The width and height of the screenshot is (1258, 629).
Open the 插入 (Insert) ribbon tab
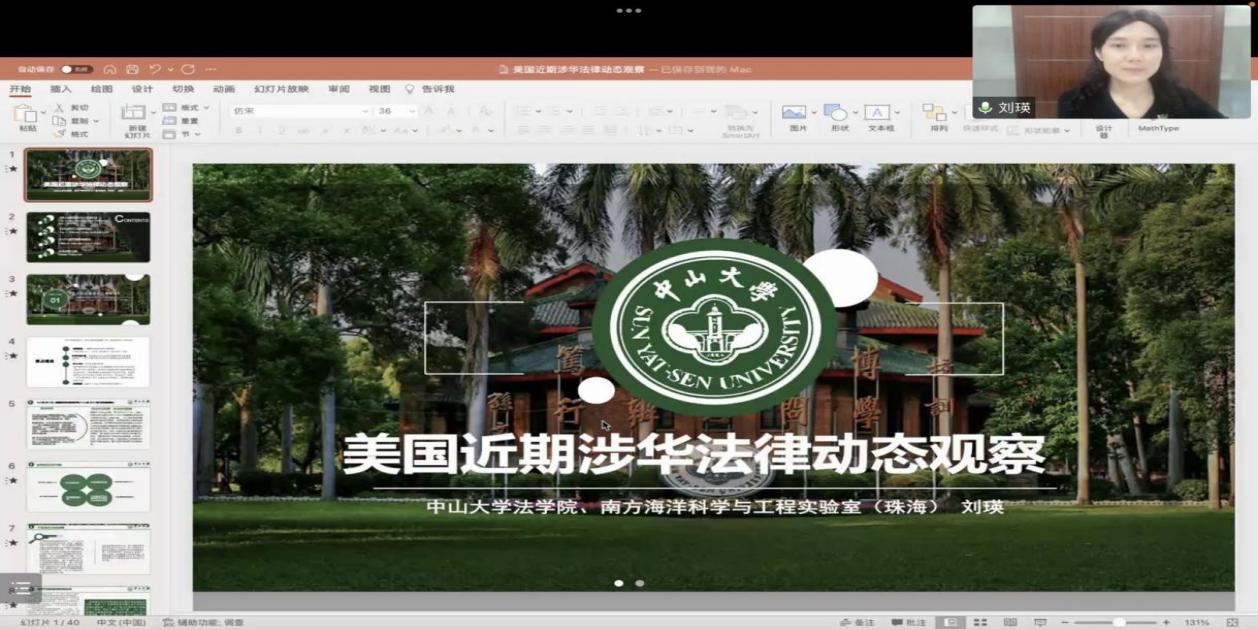(x=61, y=89)
